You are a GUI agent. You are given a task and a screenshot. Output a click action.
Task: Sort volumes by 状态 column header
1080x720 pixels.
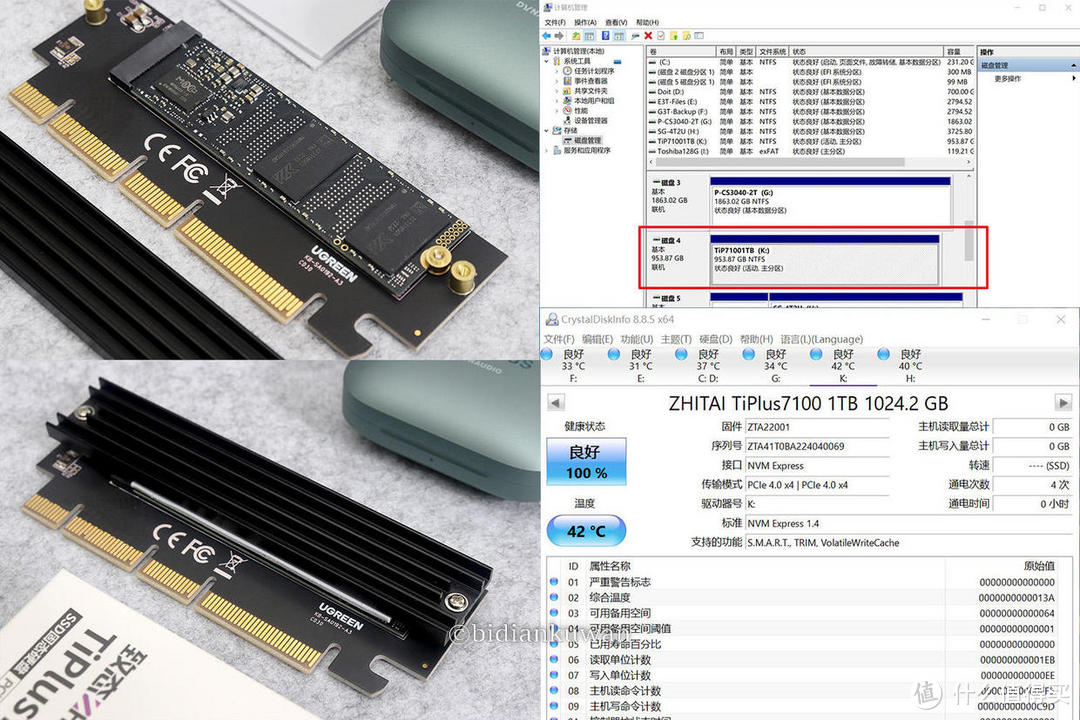[866, 52]
